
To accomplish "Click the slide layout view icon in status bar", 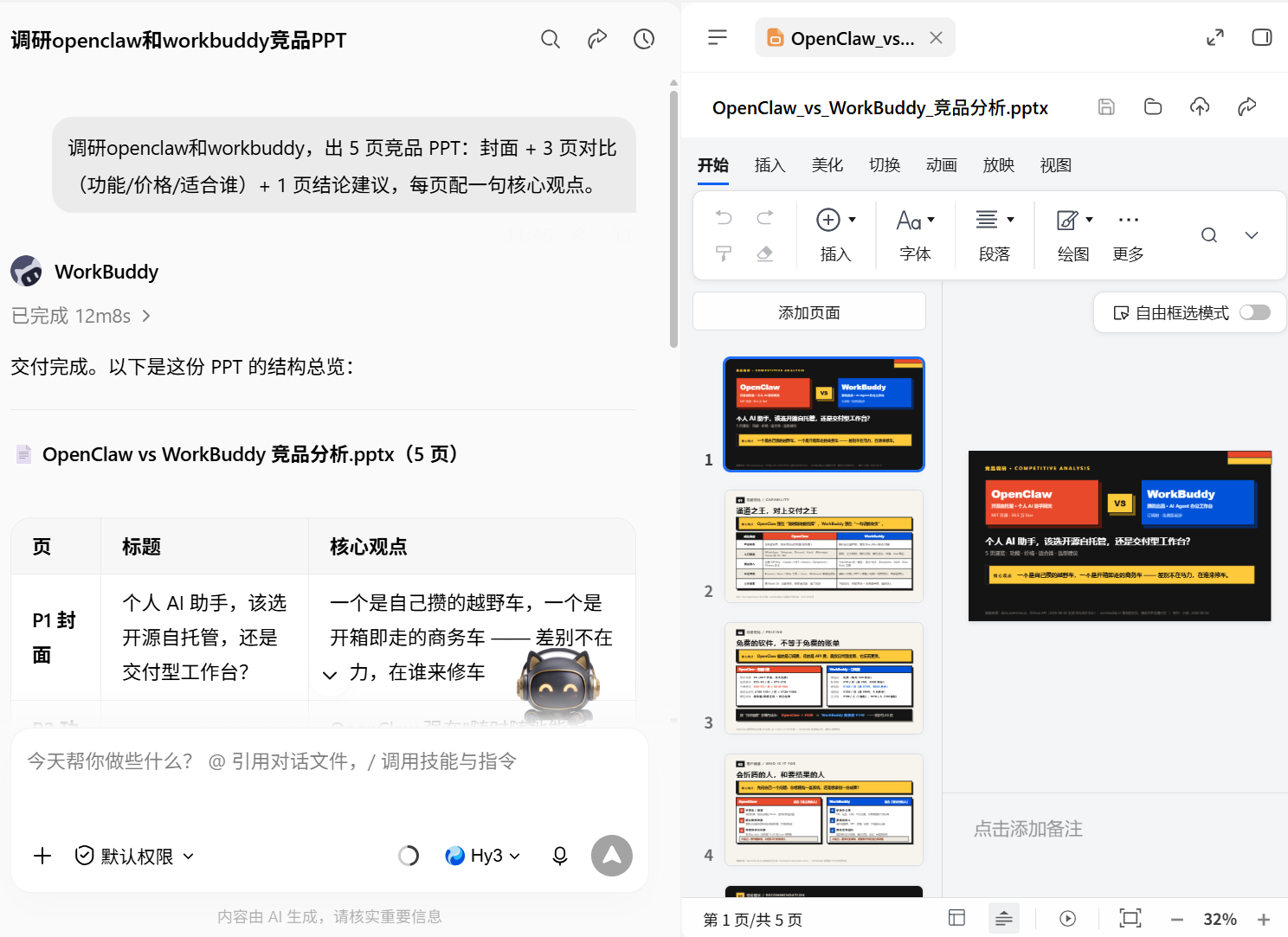I will coord(956,918).
